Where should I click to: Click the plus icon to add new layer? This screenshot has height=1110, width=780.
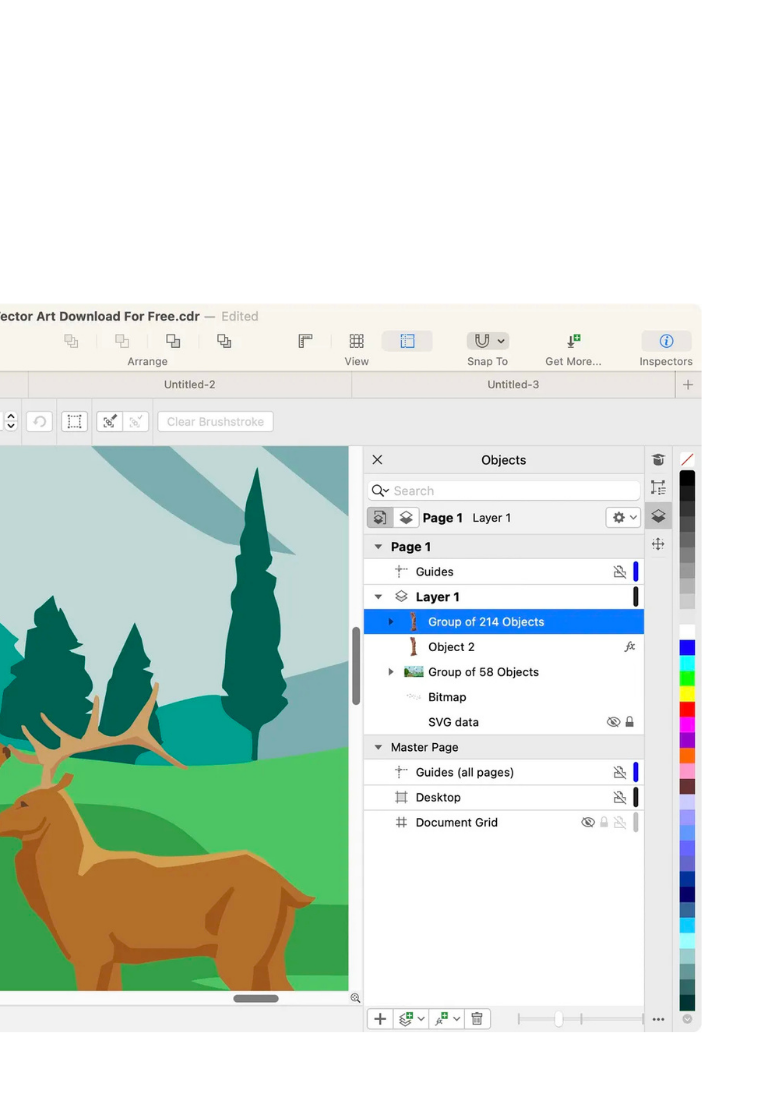380,1019
